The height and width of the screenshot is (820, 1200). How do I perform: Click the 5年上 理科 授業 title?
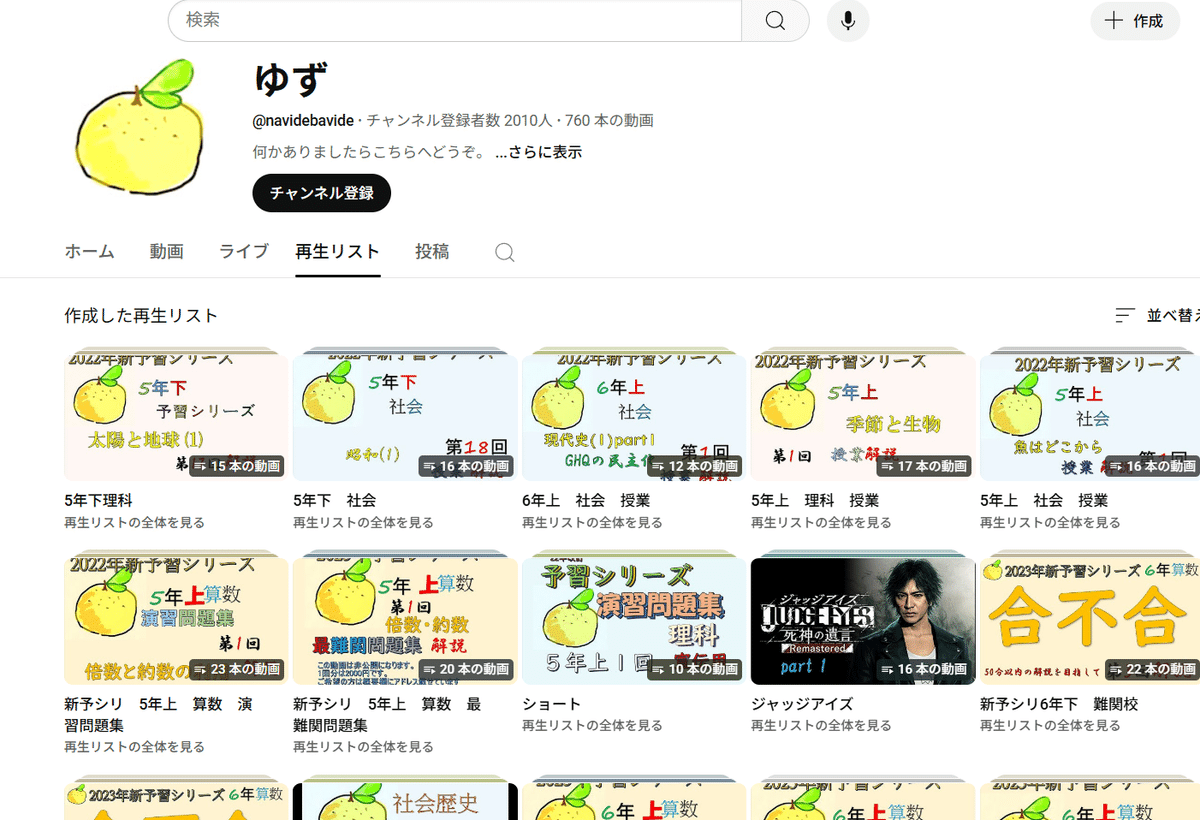(815, 500)
